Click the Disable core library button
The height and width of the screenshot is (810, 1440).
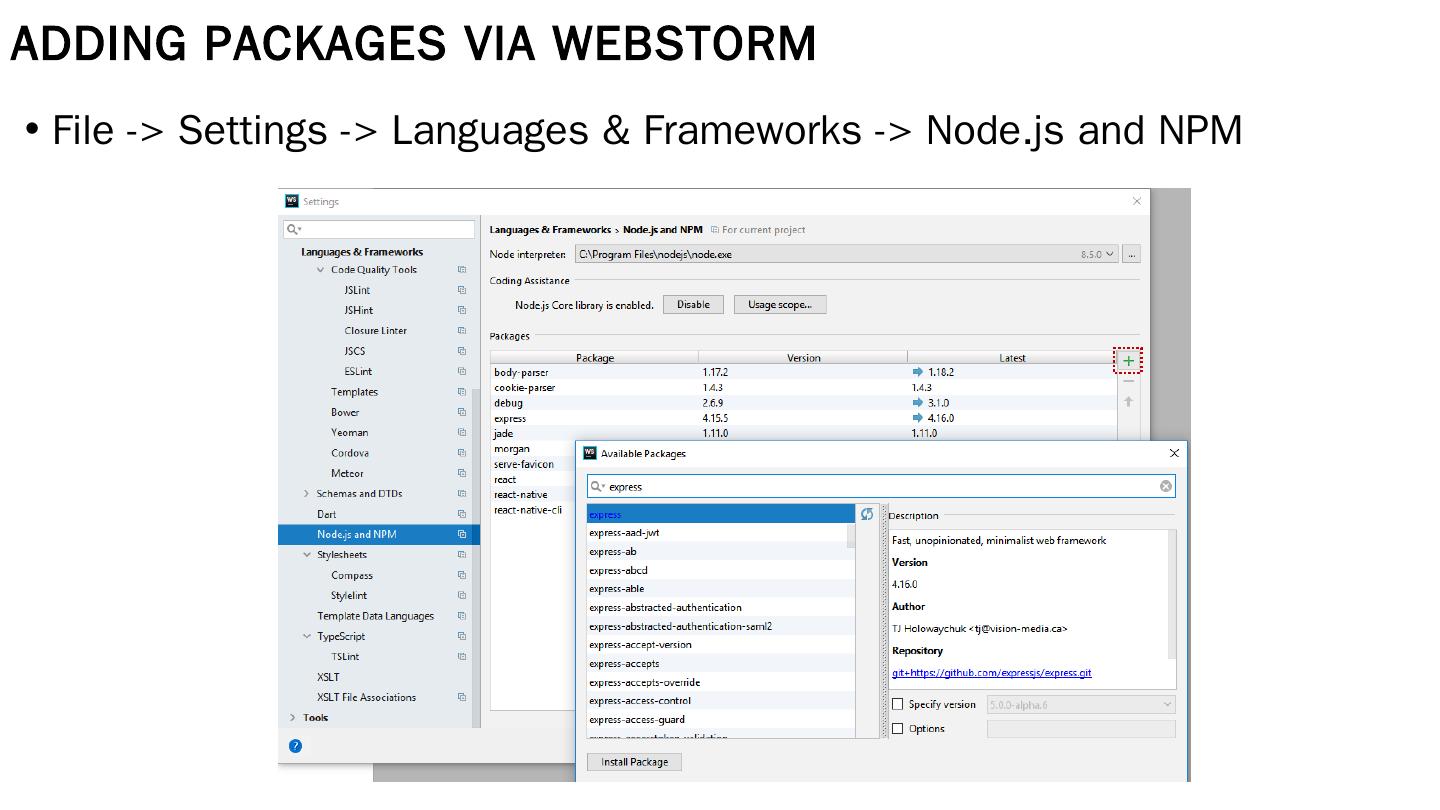tap(693, 305)
